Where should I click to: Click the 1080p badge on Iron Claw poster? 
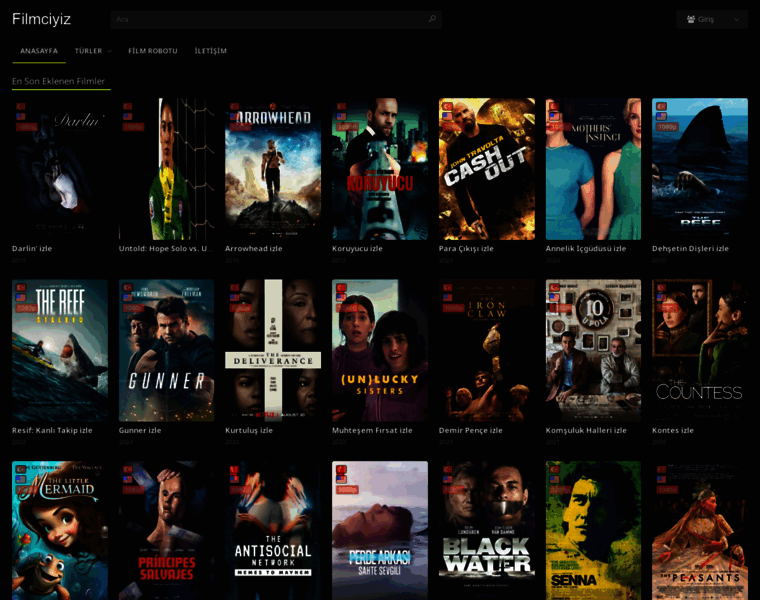[454, 308]
